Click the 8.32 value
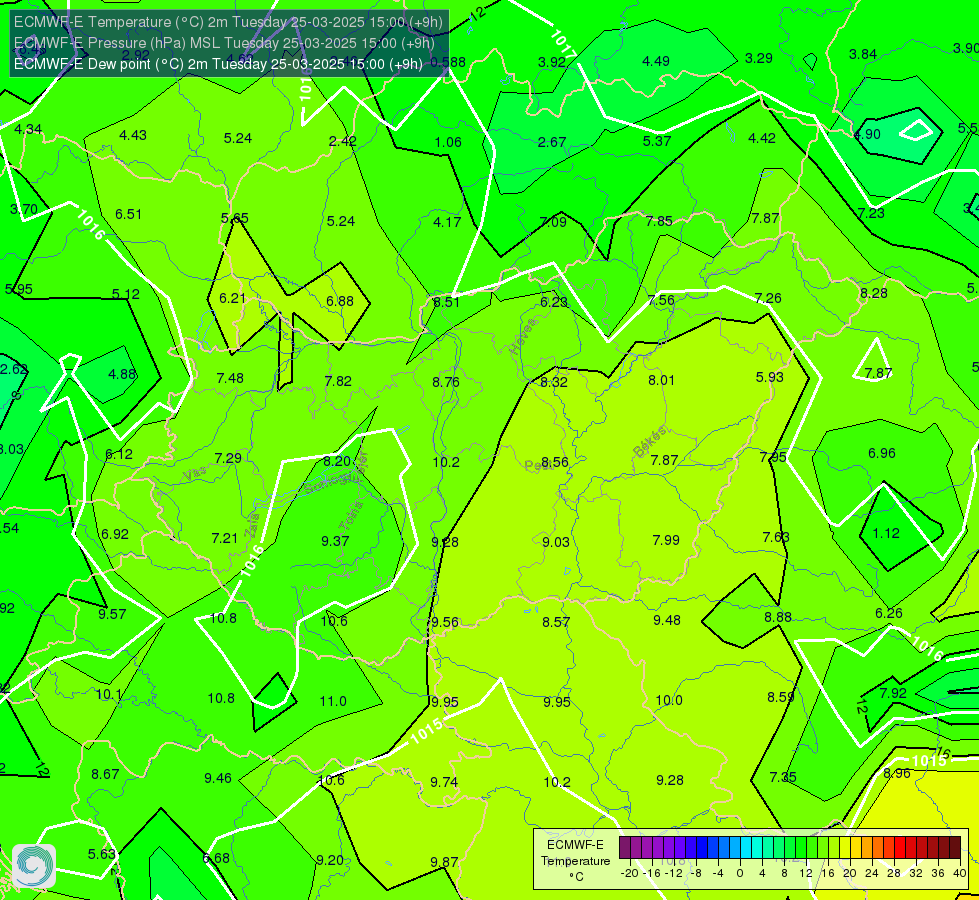 pos(554,382)
